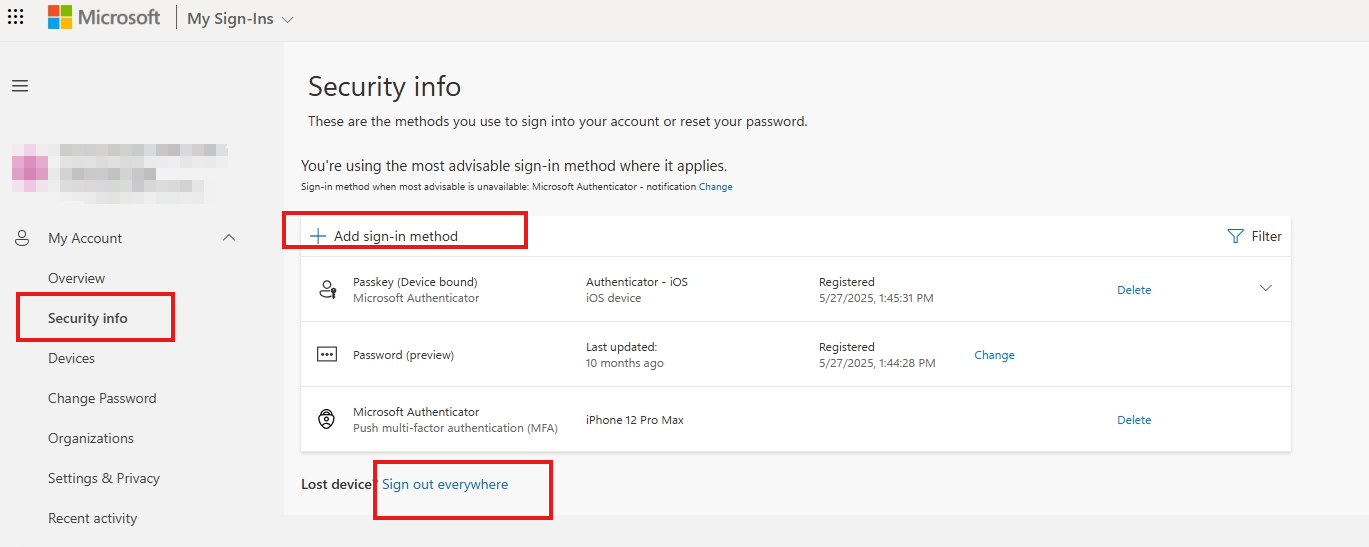Click the My Account label
The height and width of the screenshot is (547, 1369).
click(x=85, y=238)
